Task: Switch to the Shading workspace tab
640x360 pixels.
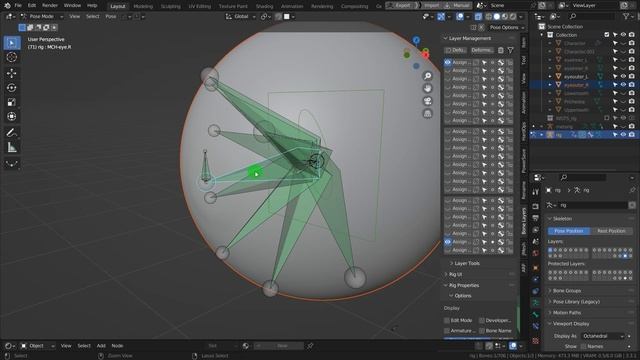Action: coord(264,6)
